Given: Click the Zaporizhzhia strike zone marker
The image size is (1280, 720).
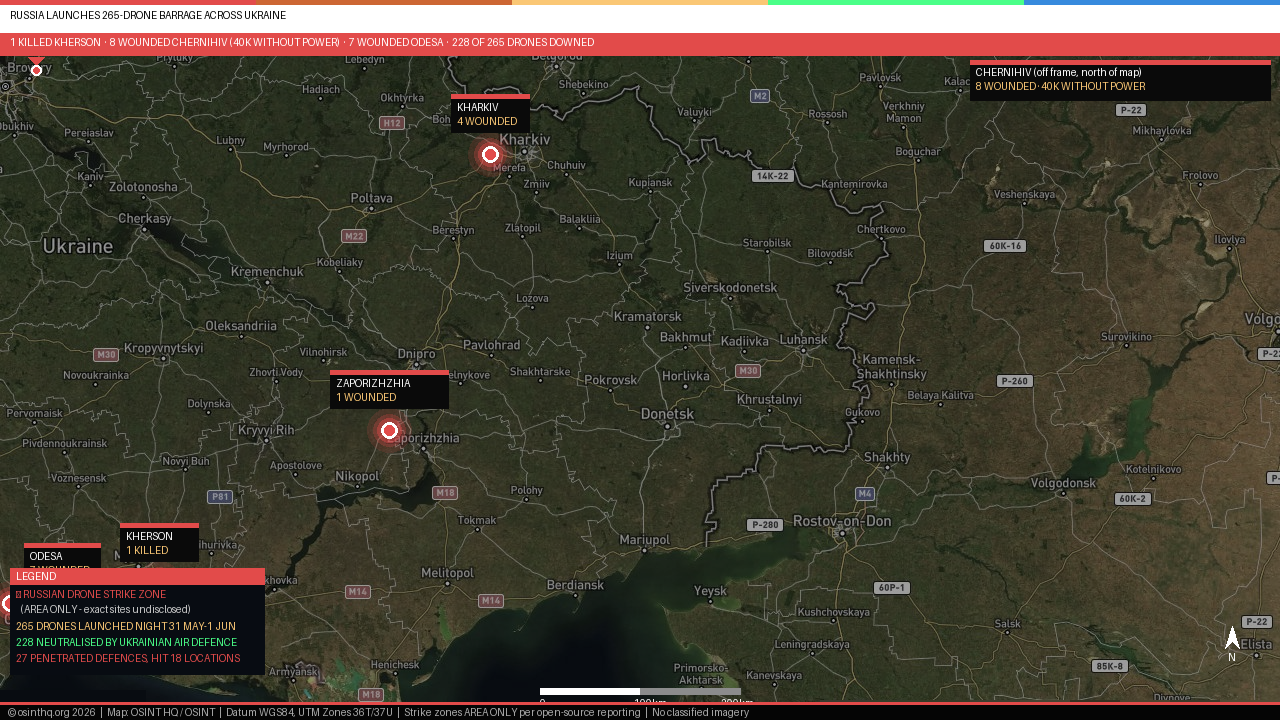Looking at the screenshot, I should (x=390, y=430).
